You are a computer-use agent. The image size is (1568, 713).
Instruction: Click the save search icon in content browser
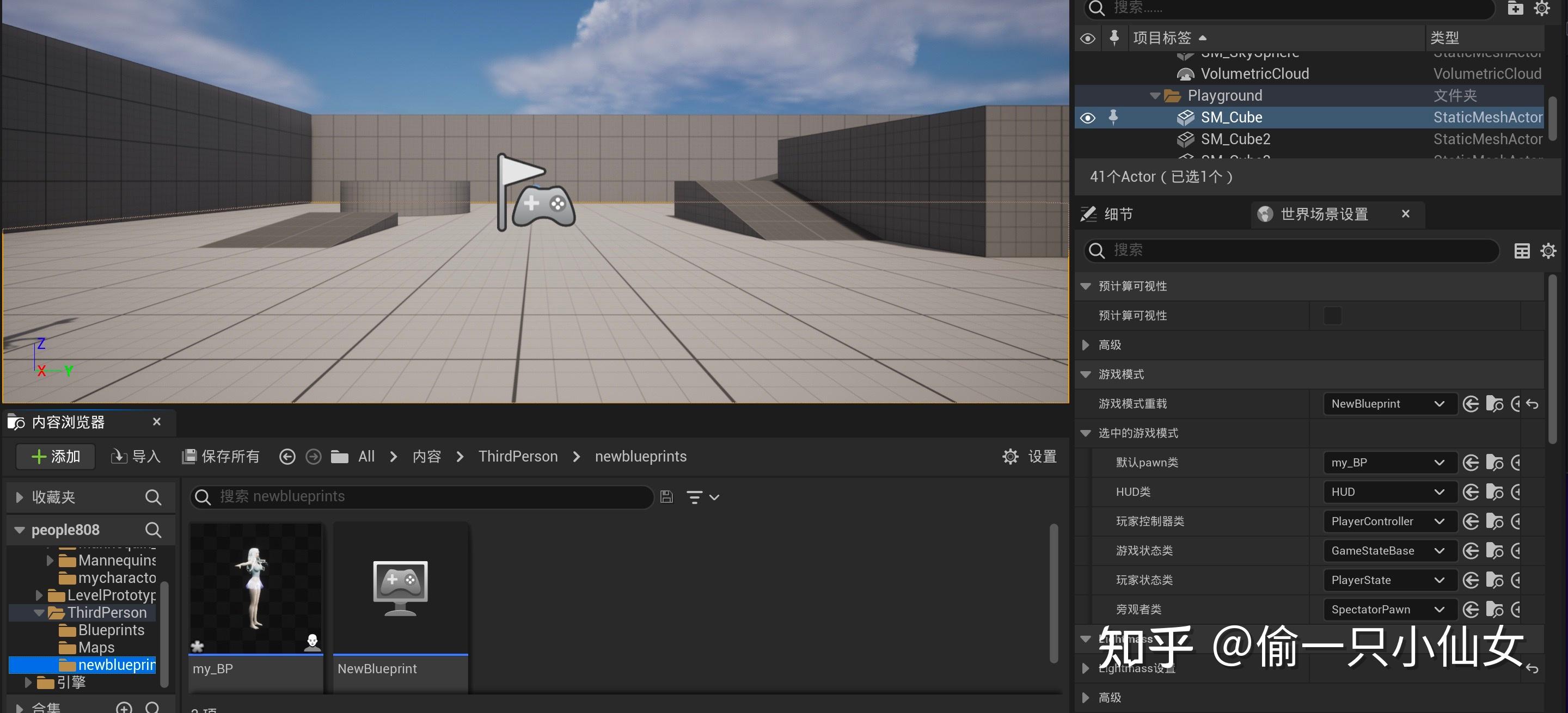(x=666, y=497)
